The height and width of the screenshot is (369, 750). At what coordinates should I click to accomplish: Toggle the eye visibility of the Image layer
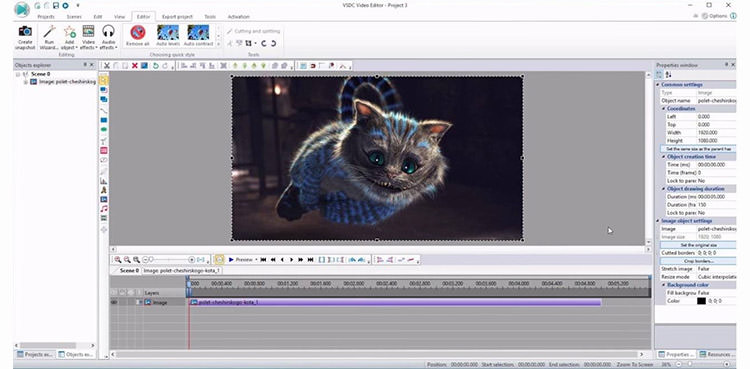click(114, 302)
